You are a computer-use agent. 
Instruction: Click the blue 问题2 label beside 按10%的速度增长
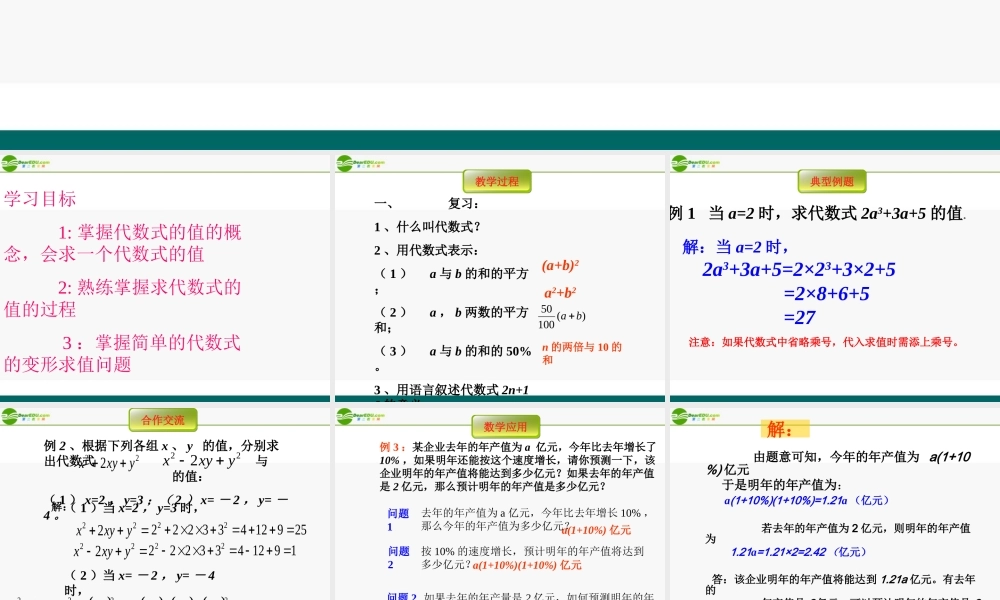pyautogui.click(x=399, y=558)
